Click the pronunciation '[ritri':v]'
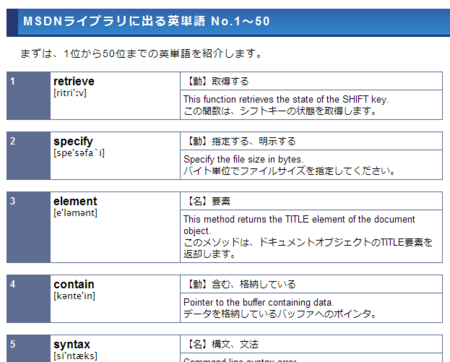The width and height of the screenshot is (450, 362). [70, 93]
